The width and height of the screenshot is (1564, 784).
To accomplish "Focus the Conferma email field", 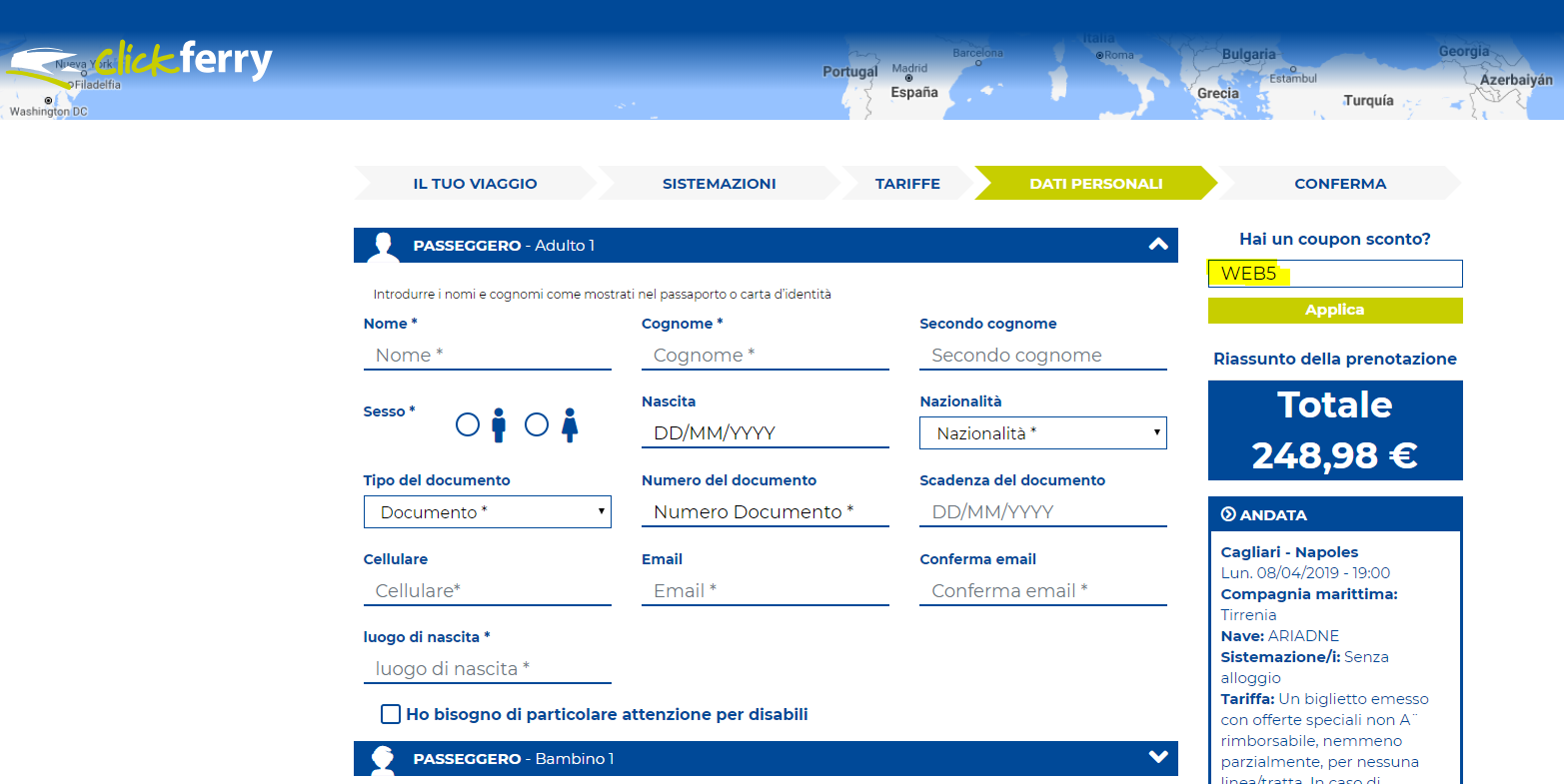I will tap(1043, 591).
